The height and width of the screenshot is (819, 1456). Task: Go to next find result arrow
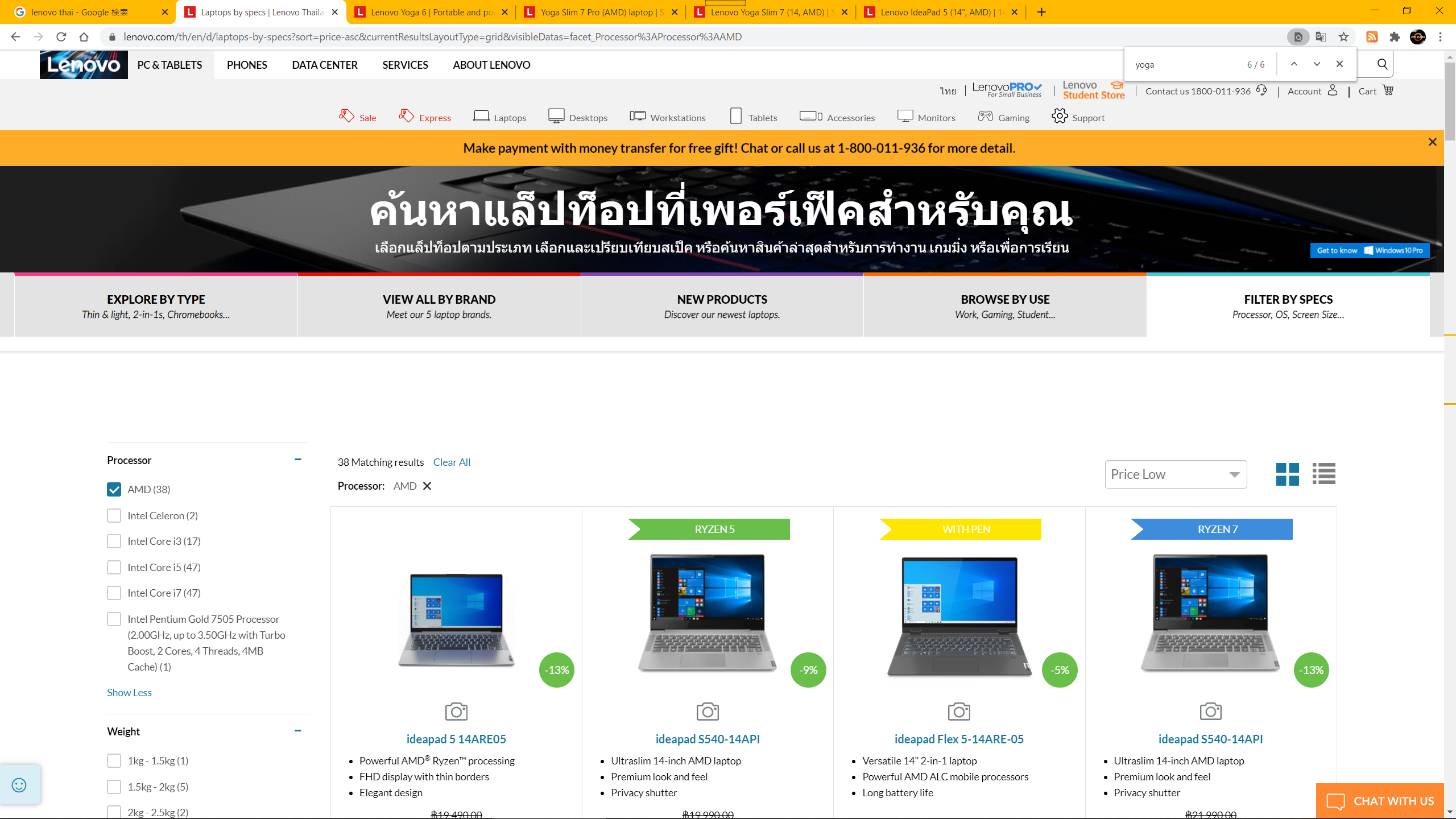coord(1317,64)
